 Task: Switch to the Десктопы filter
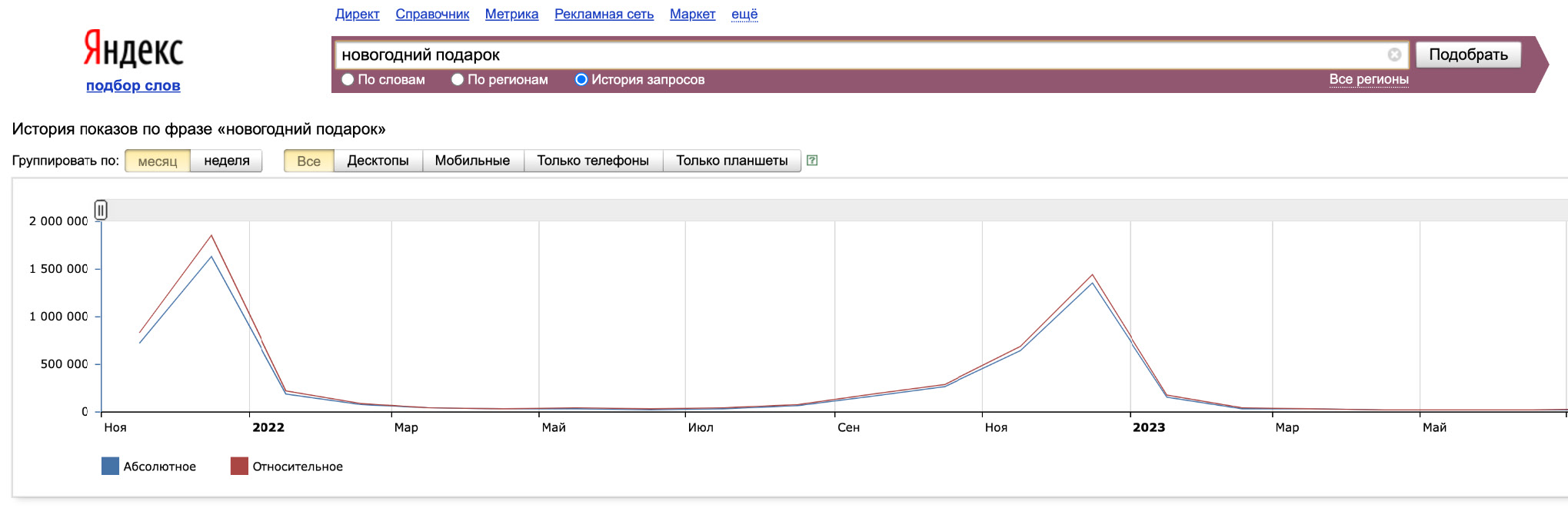[378, 161]
